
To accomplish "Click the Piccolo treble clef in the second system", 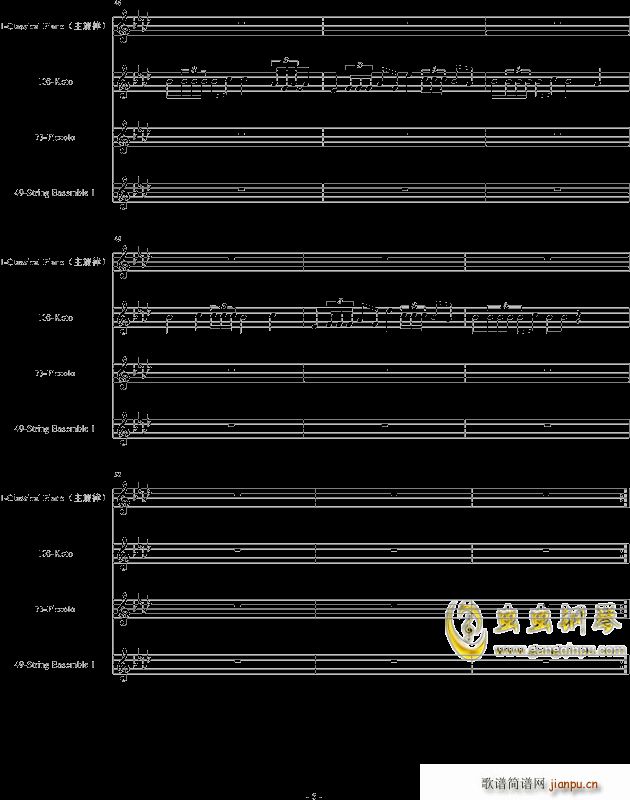I will coord(124,374).
